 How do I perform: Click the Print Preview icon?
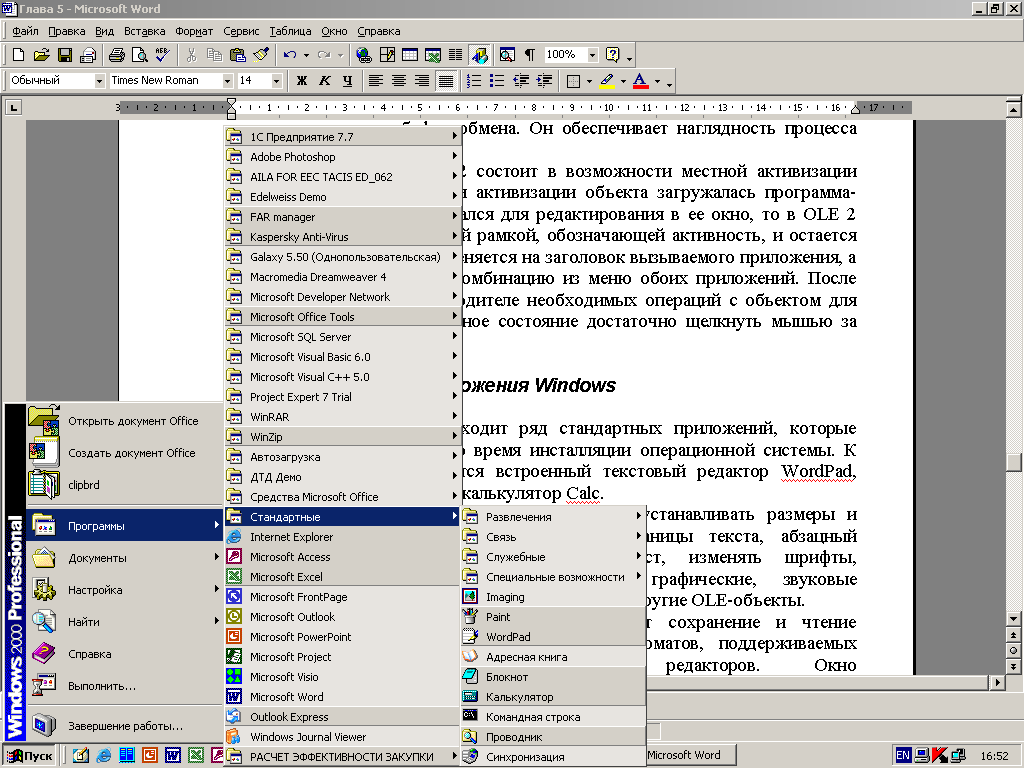tap(140, 55)
